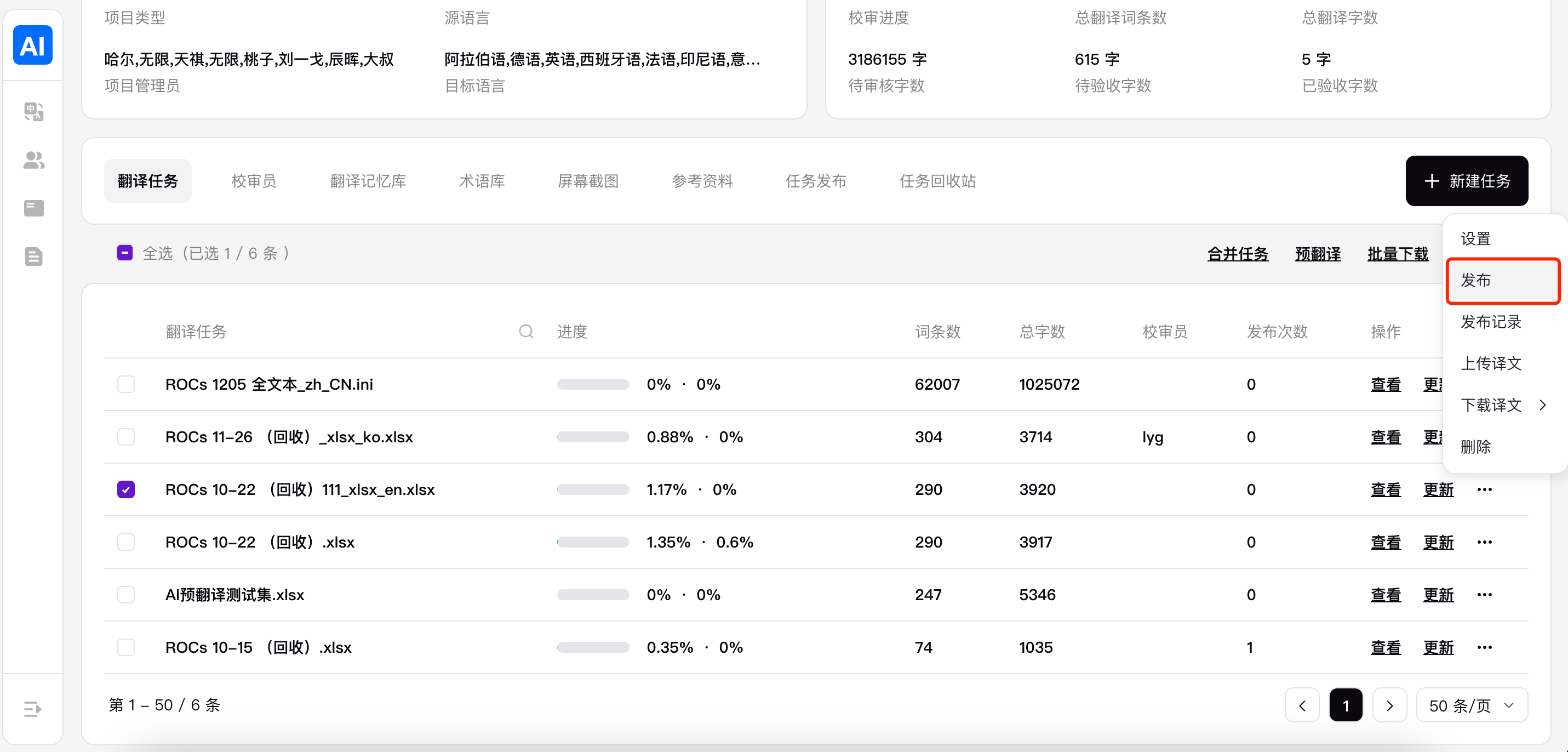1568x752 pixels.
Task: Open the team members sidebar icon
Action: (33, 160)
